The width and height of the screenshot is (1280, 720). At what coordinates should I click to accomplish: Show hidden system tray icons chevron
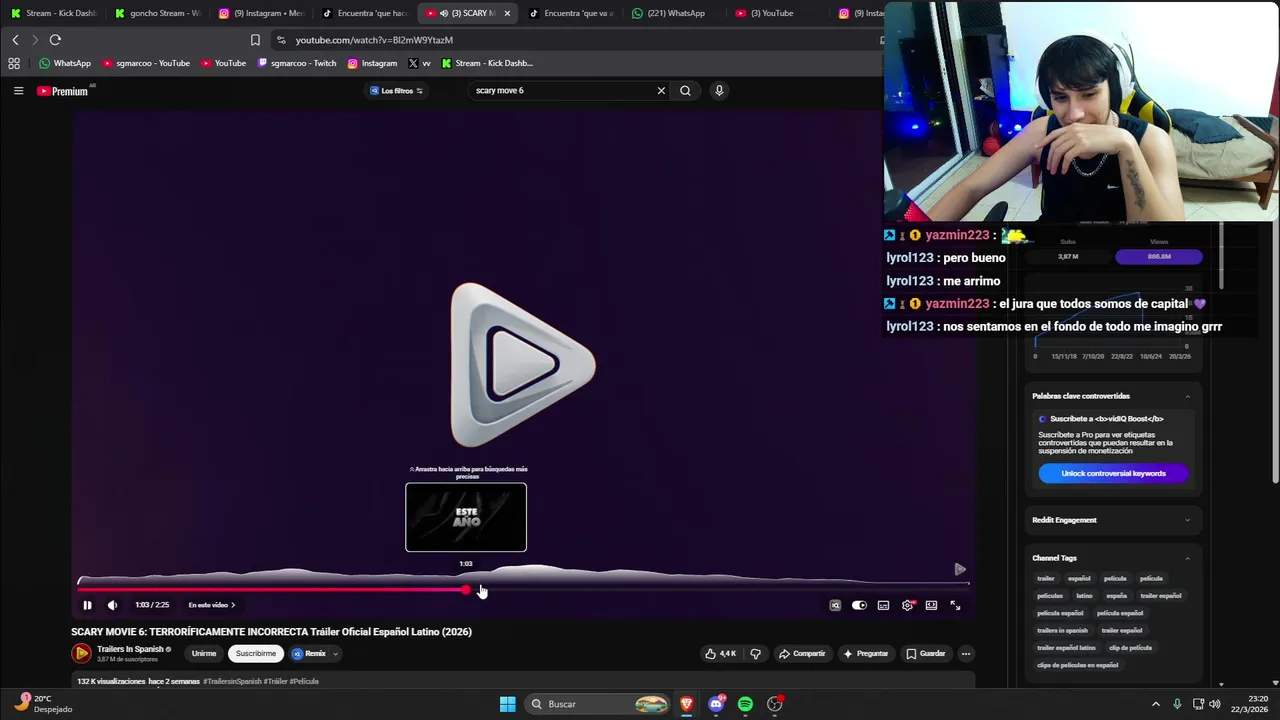(1156, 704)
